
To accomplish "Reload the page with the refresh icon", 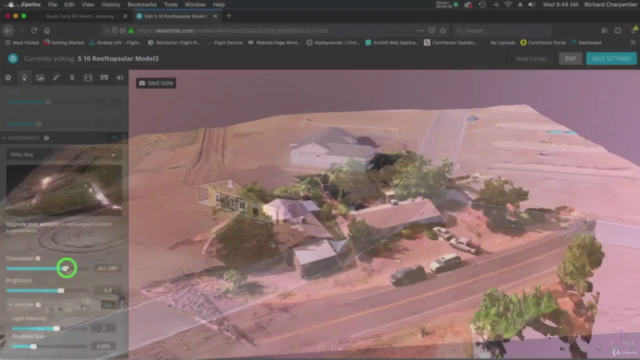I will tap(34, 31).
